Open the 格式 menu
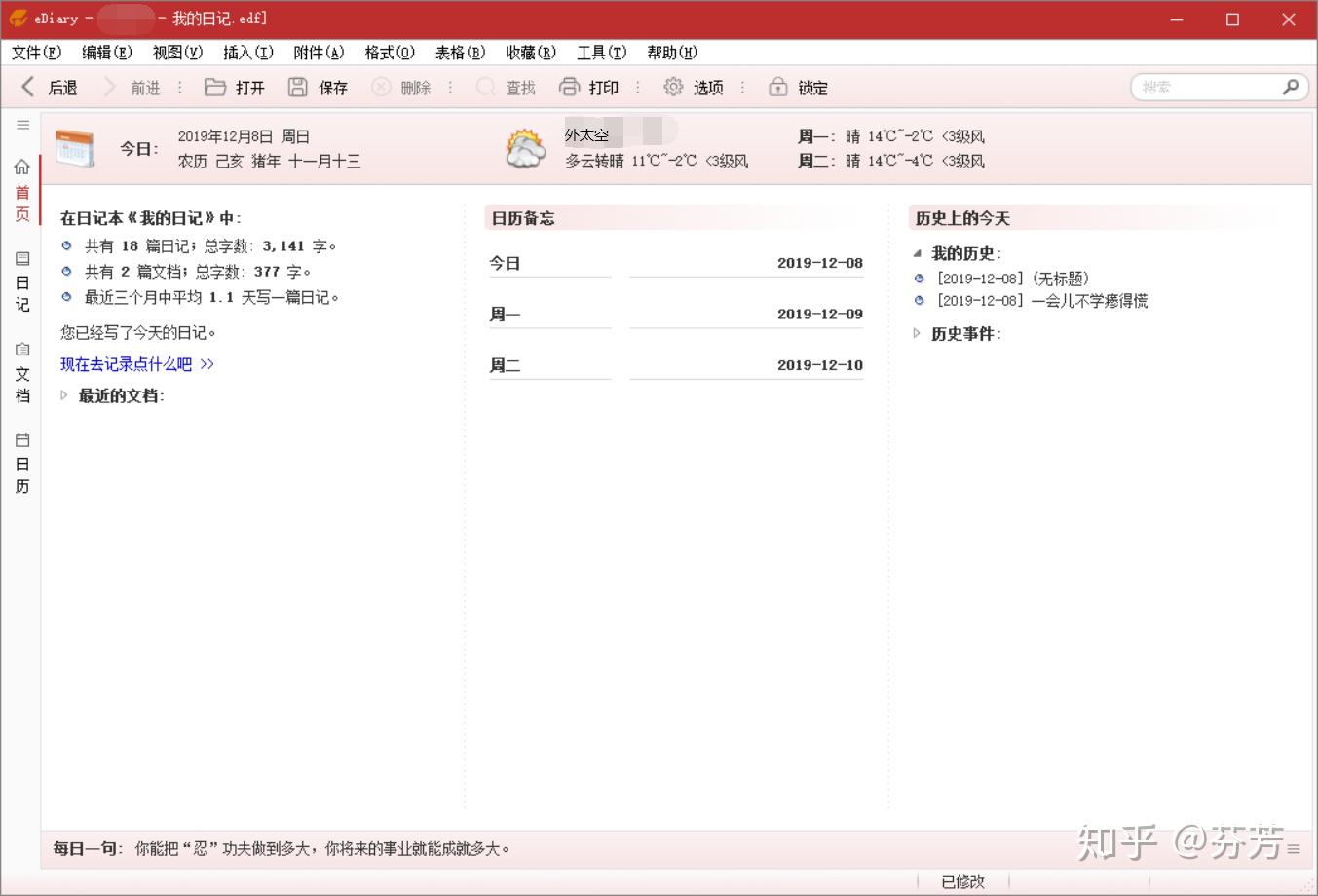Viewport: 1318px width, 896px height. coord(389,53)
